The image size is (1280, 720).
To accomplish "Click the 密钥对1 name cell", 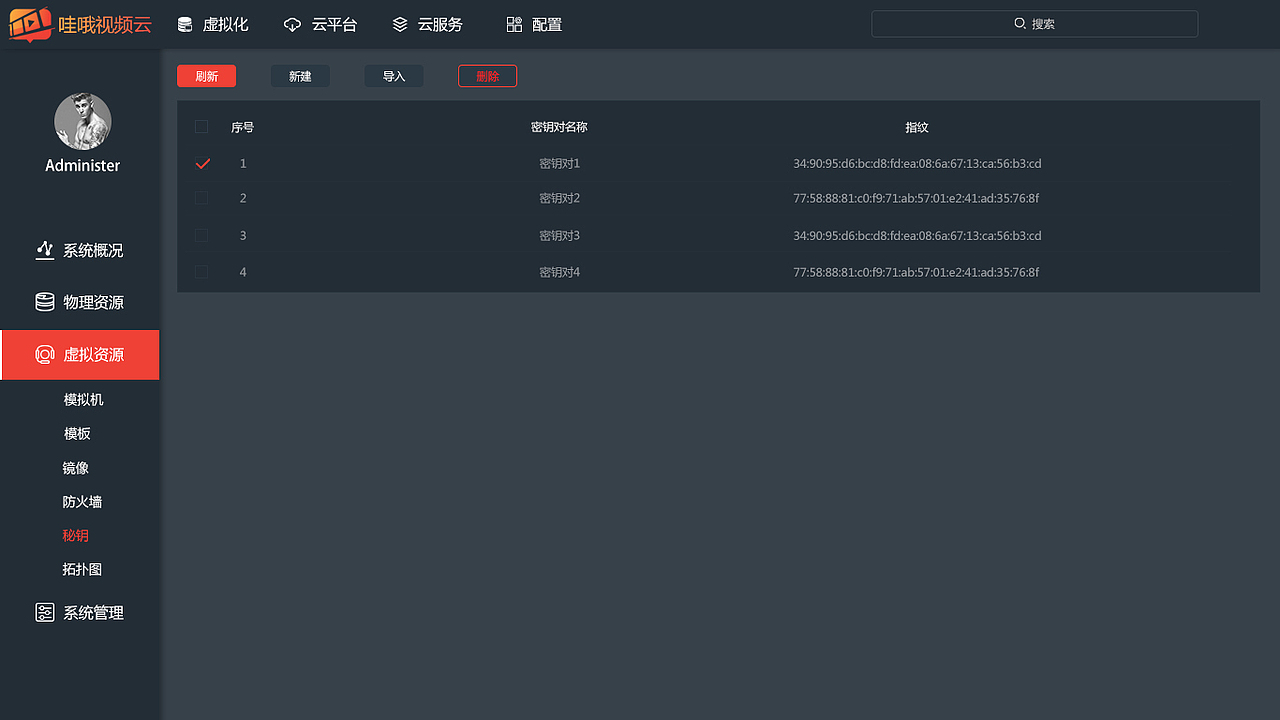I will coord(559,163).
